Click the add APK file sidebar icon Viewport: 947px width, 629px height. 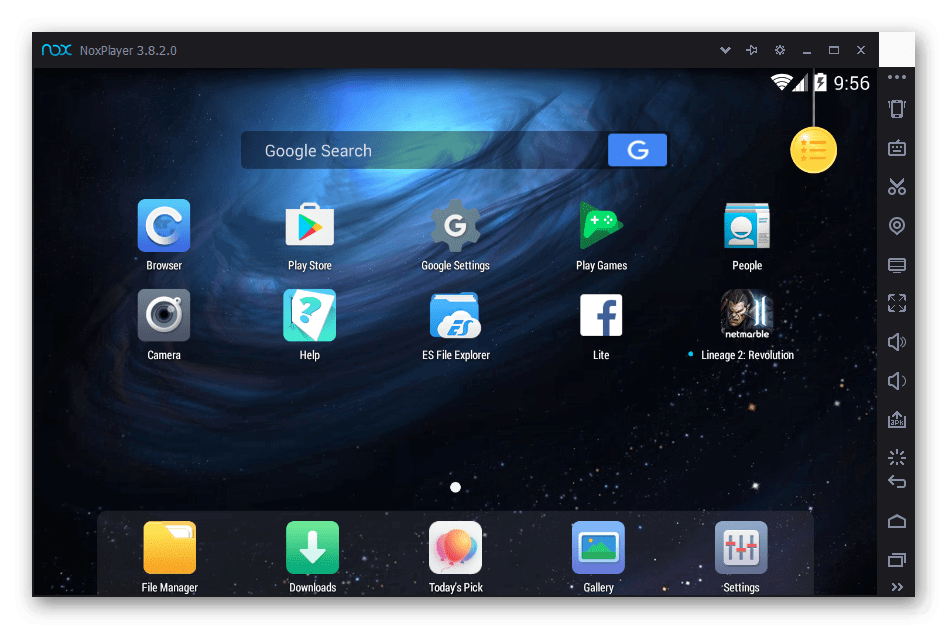click(896, 419)
